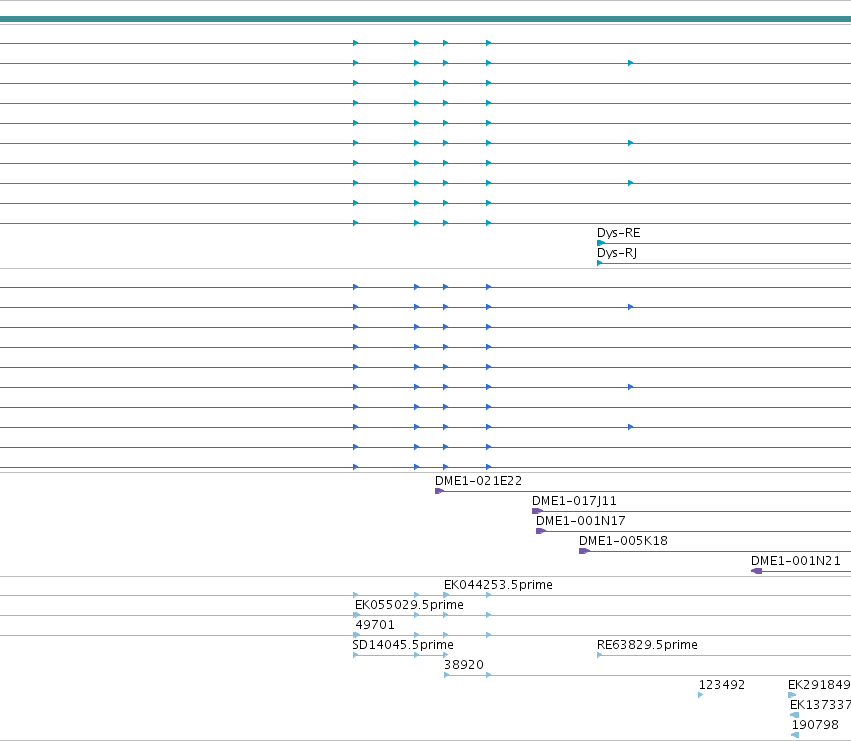This screenshot has width=851, height=741.
Task: Click the Dys-RE transcript label
Action: click(618, 233)
